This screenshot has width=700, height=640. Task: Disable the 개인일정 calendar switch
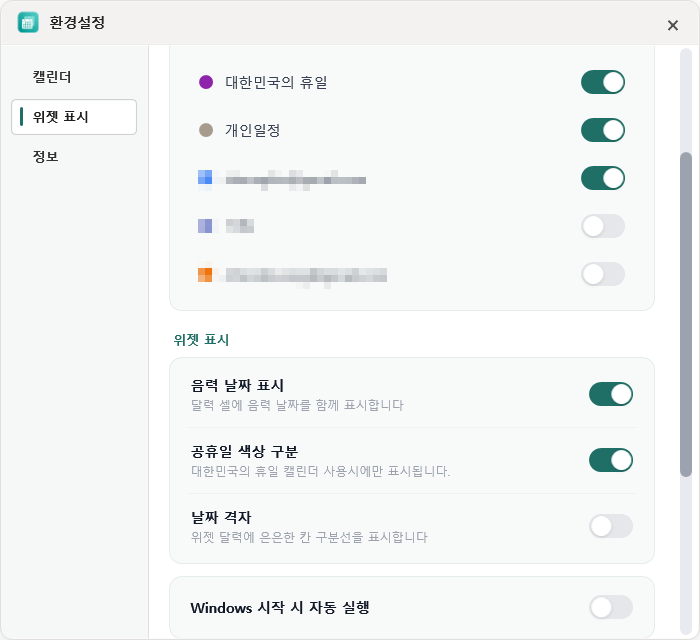tap(603, 130)
